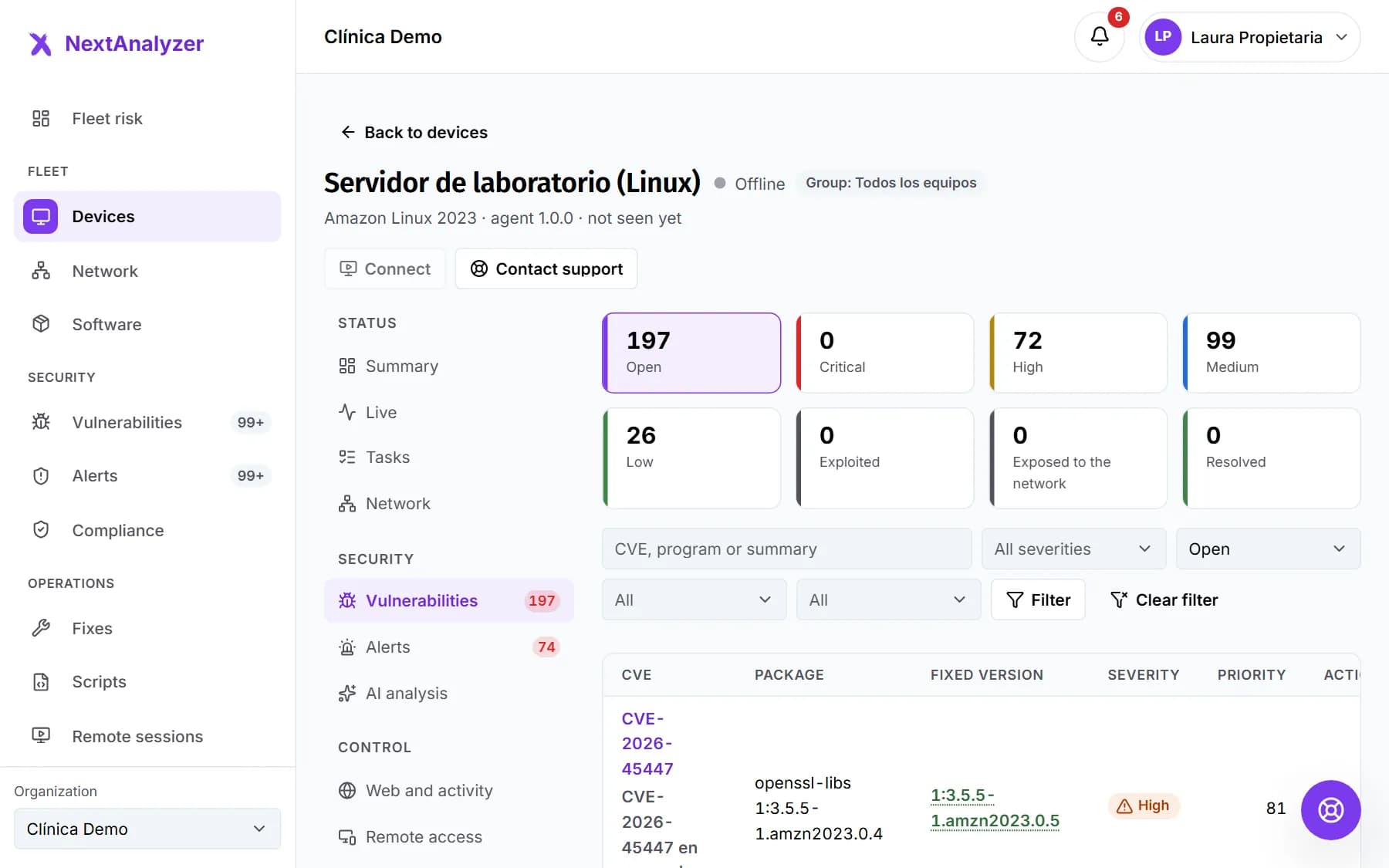The width and height of the screenshot is (1389, 868).
Task: Click Clear filter
Action: click(x=1164, y=599)
